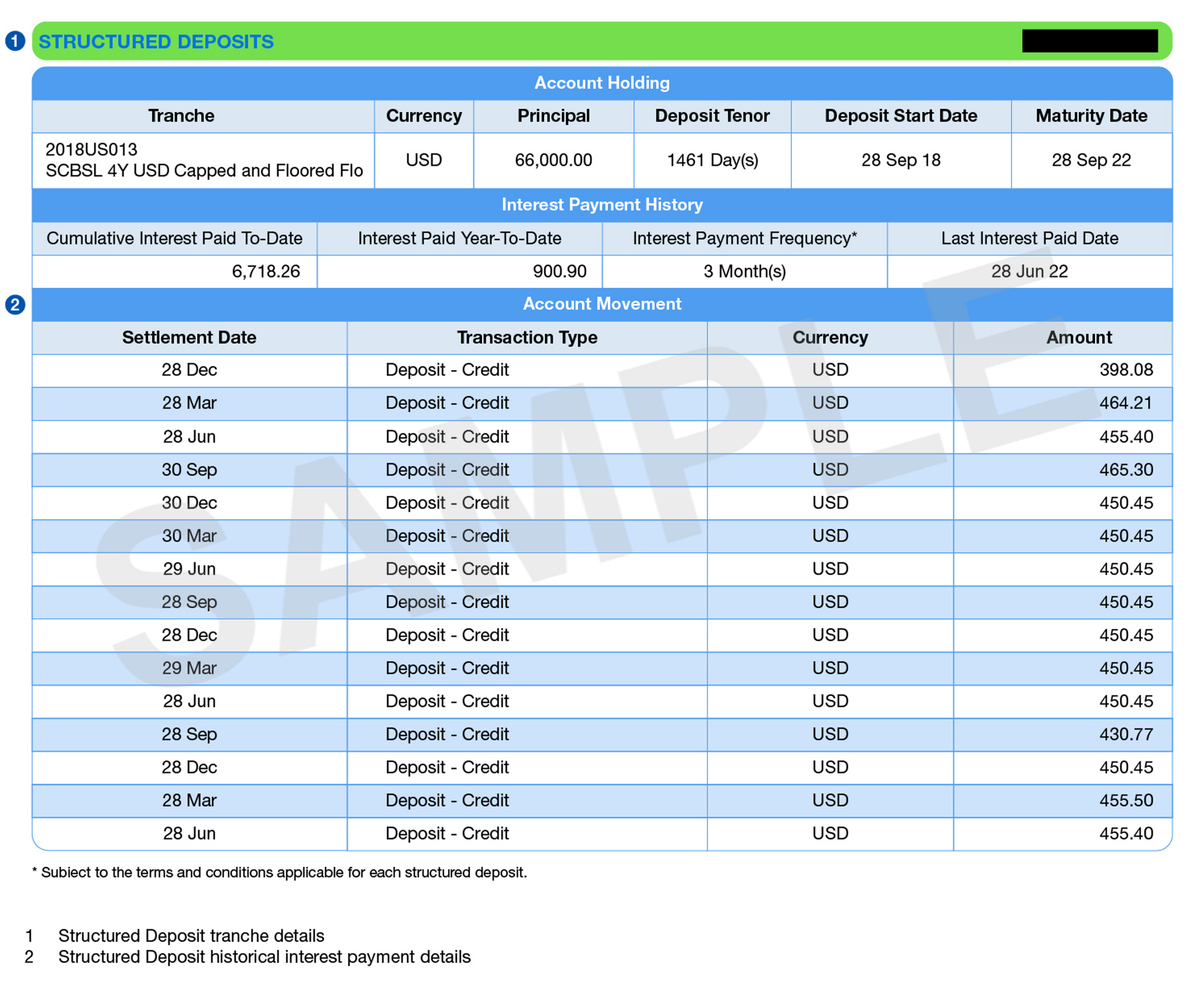Click the Deposit Start Date header

pos(901,116)
